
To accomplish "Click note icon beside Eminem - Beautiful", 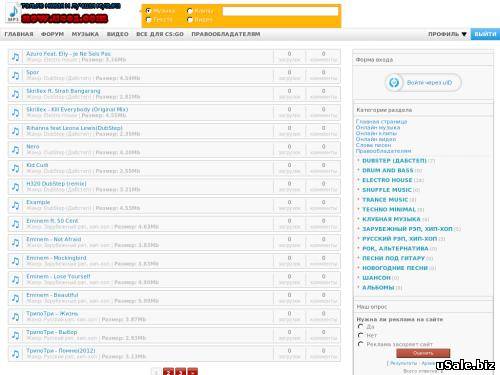I will (15, 298).
